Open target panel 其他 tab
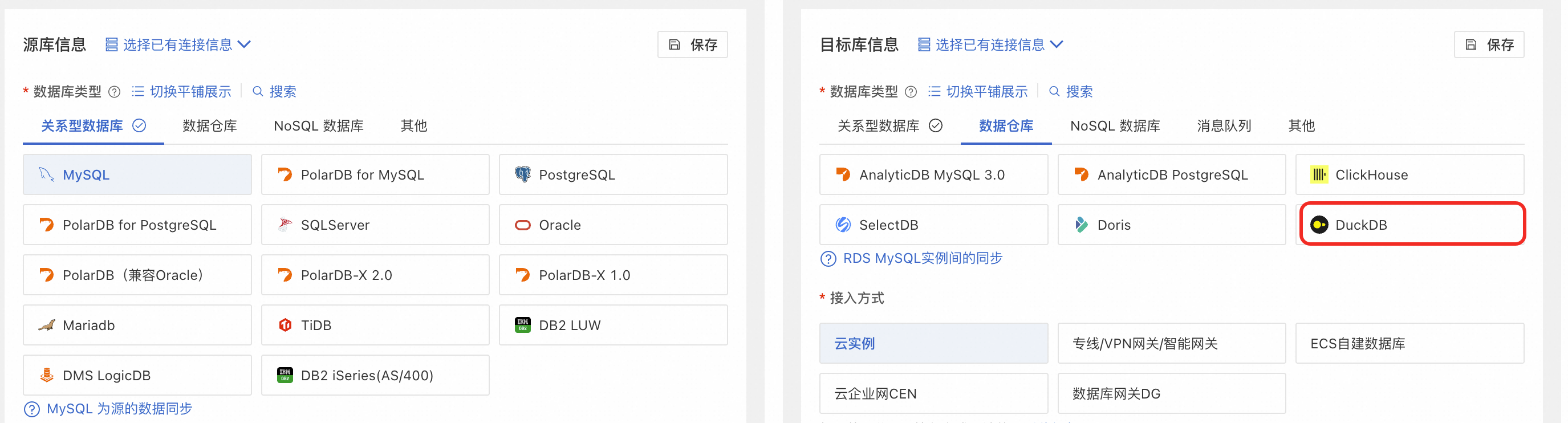1568x423 pixels. pyautogui.click(x=1301, y=126)
